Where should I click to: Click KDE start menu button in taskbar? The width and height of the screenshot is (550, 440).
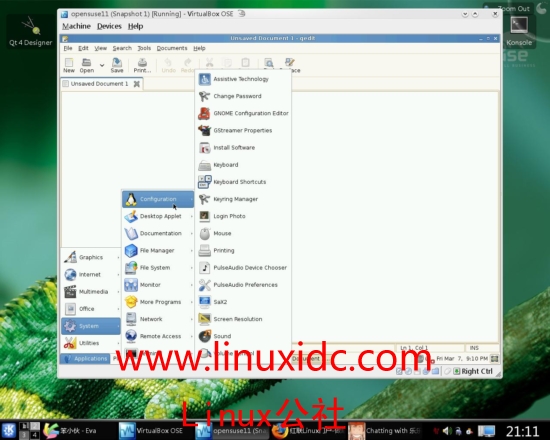coord(9,430)
